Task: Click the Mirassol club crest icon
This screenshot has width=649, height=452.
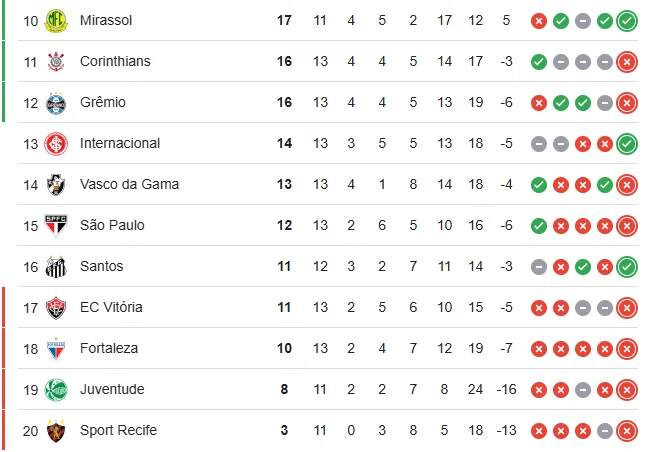Action: [x=56, y=20]
